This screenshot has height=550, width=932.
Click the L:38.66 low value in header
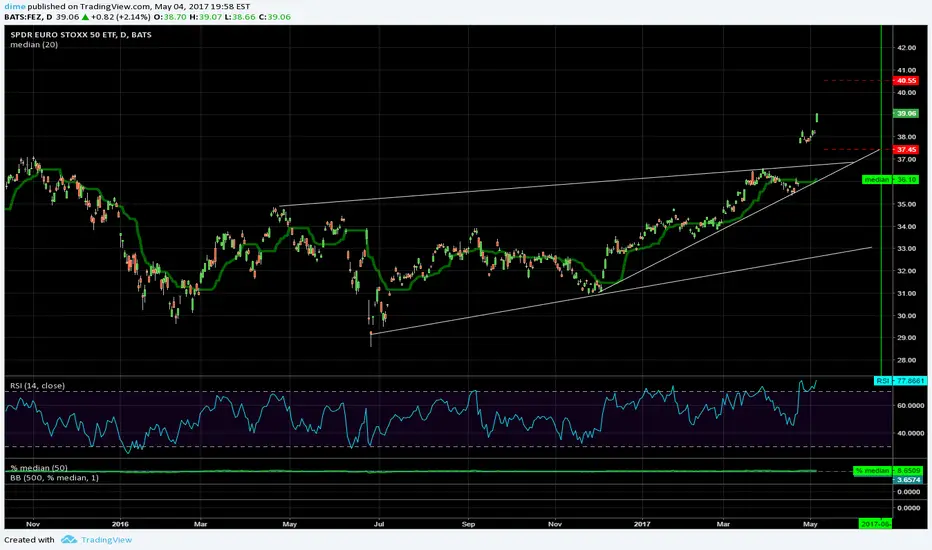[240, 17]
